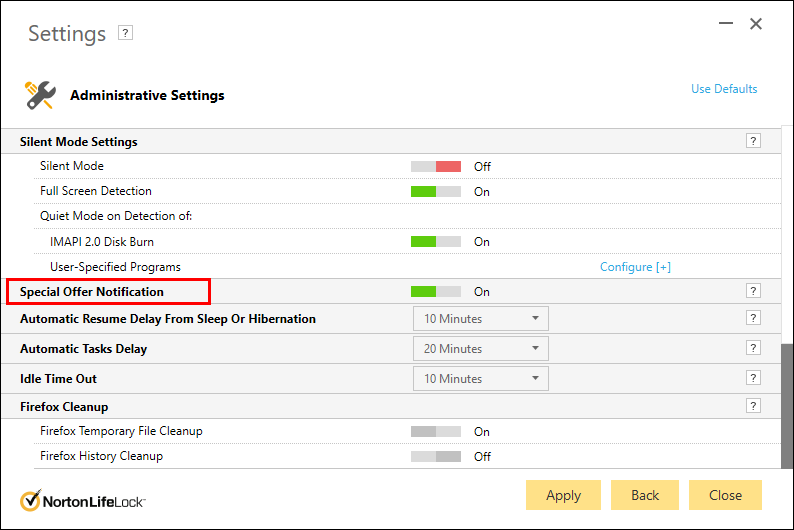Open Idle Time Out dropdown
794x530 pixels.
[480, 379]
